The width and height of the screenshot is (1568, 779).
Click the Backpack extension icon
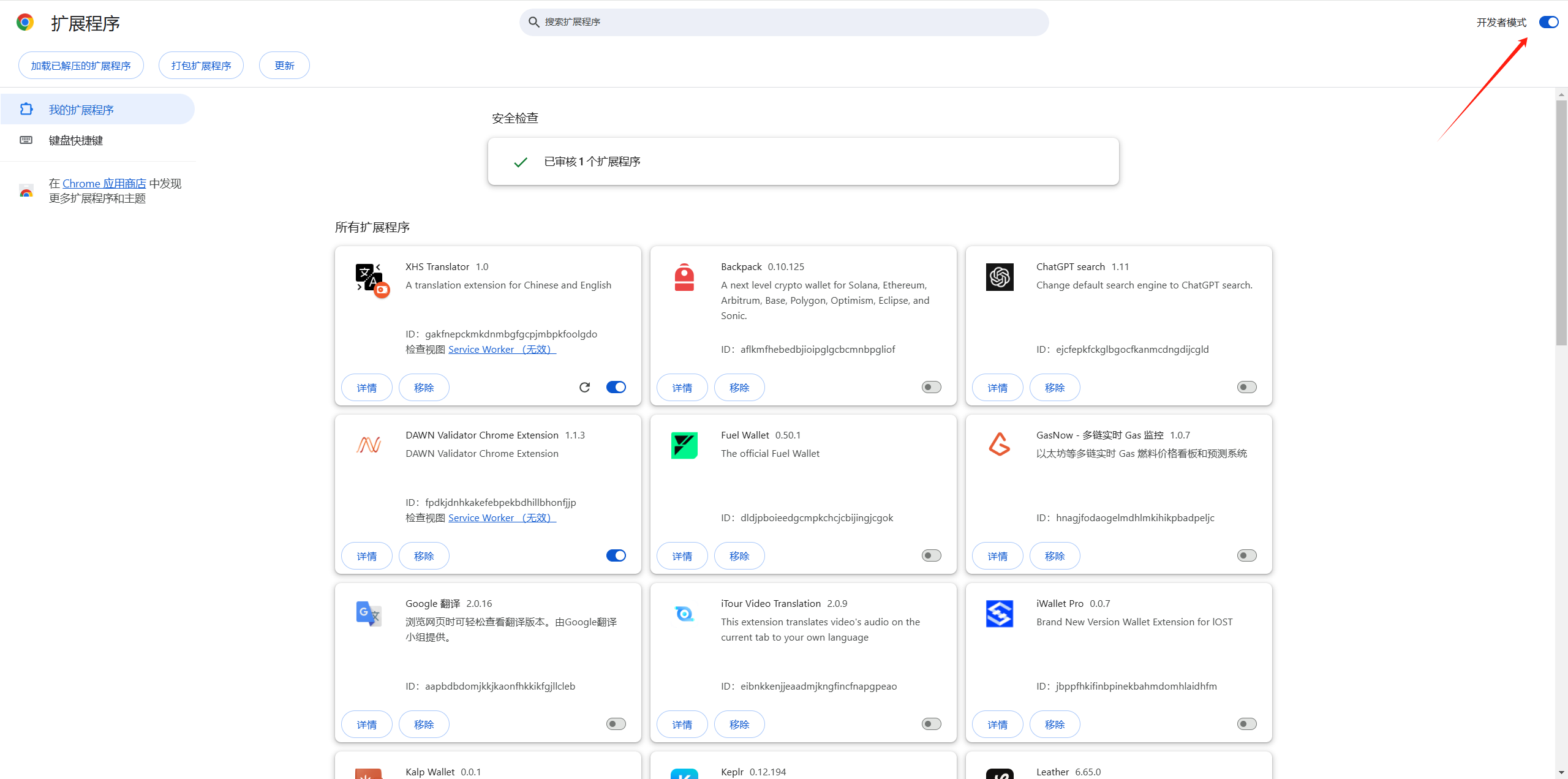pos(684,277)
